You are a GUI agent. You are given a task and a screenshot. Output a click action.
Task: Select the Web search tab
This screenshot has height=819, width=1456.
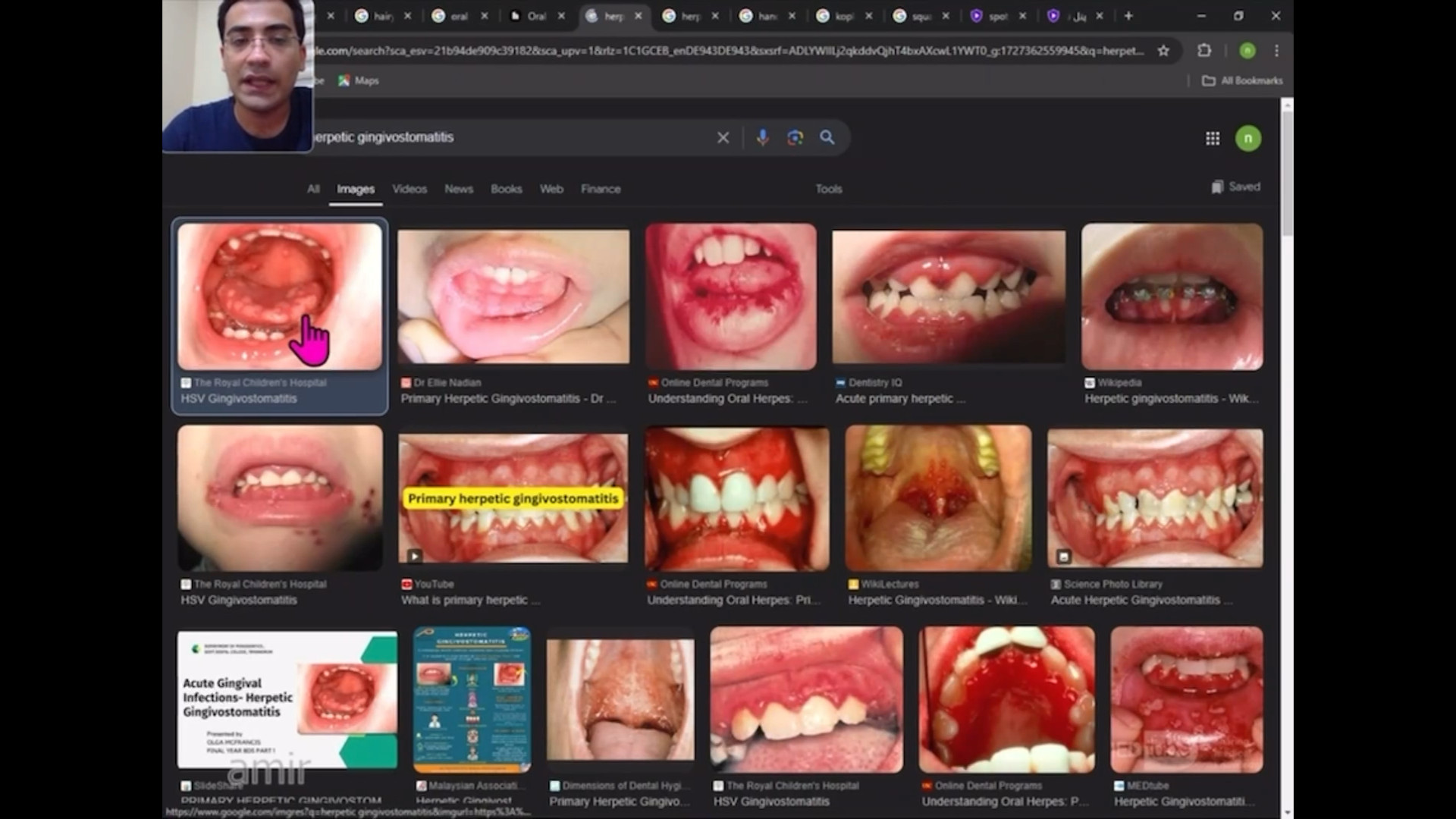coord(551,189)
